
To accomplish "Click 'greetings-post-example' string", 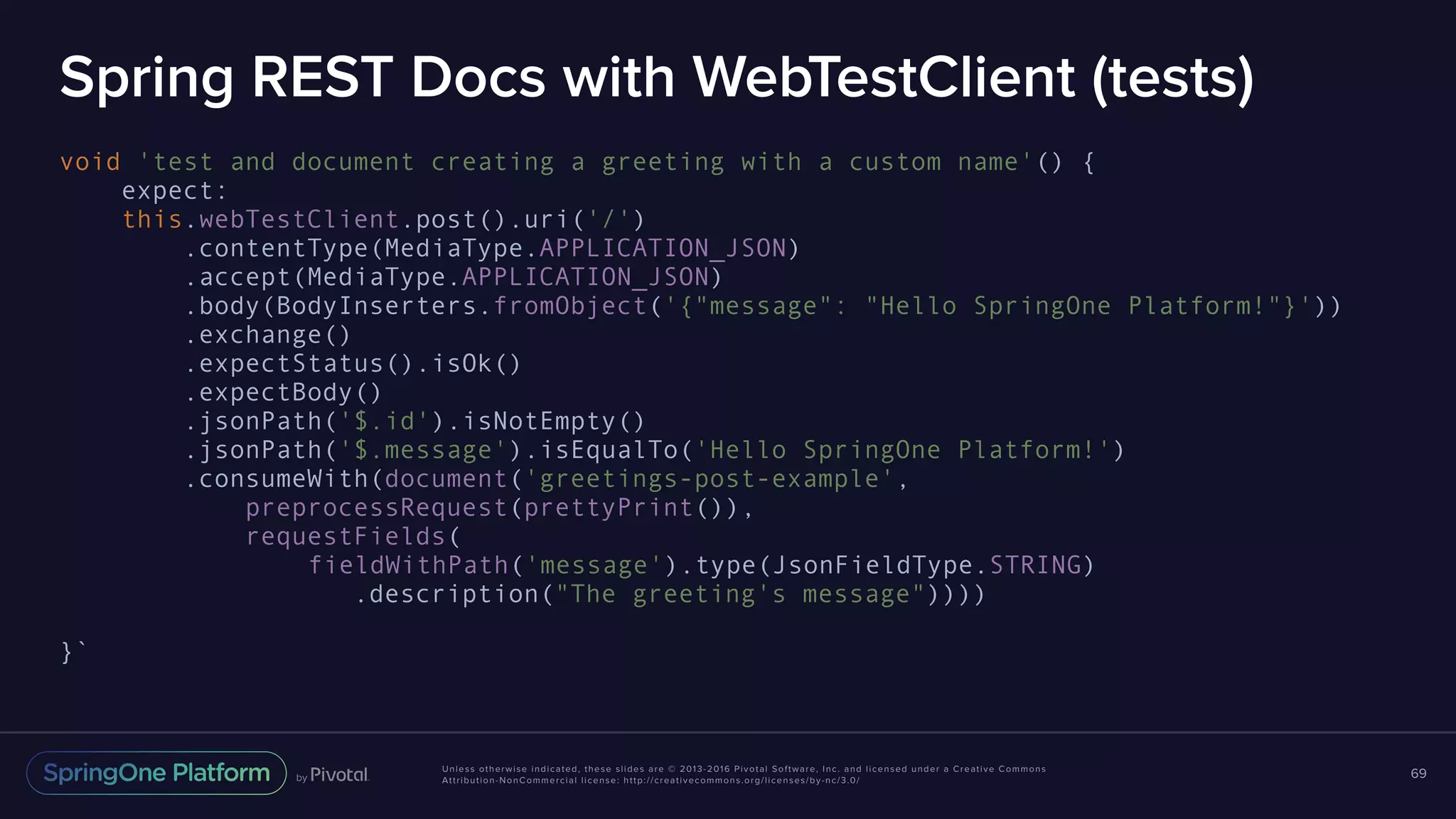I will coord(709,479).
